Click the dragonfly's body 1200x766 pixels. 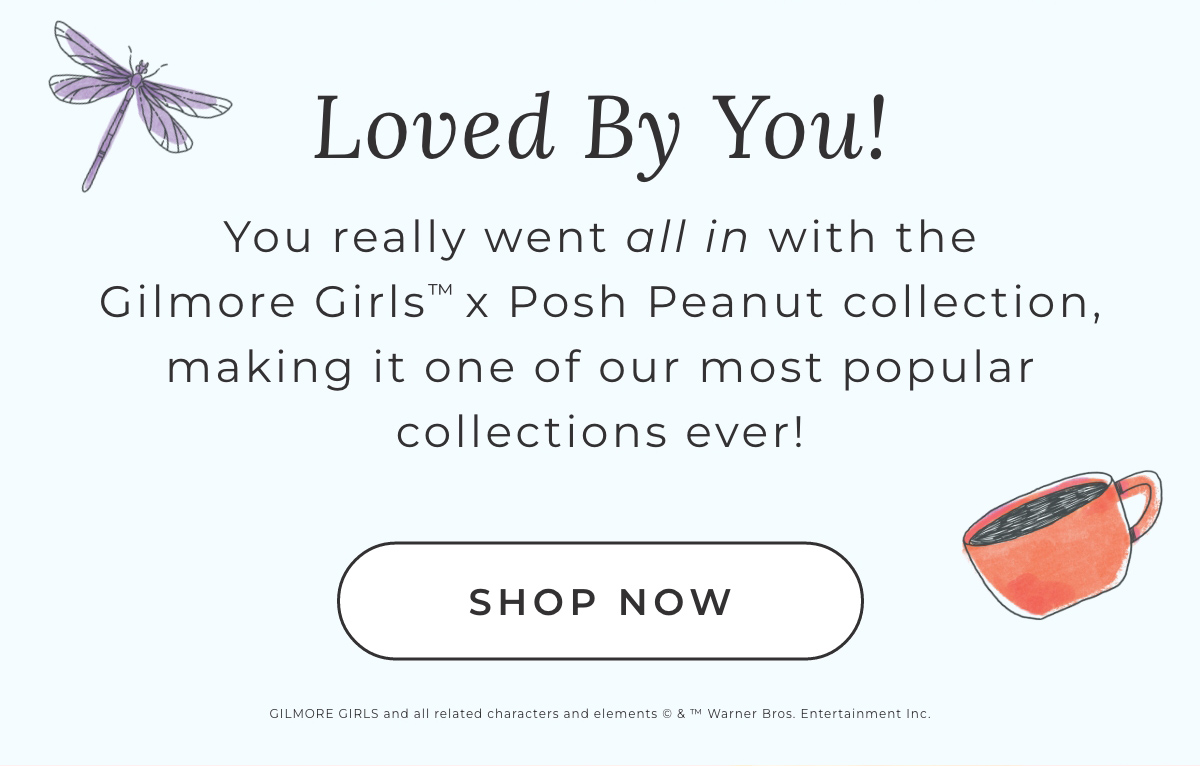(110, 130)
